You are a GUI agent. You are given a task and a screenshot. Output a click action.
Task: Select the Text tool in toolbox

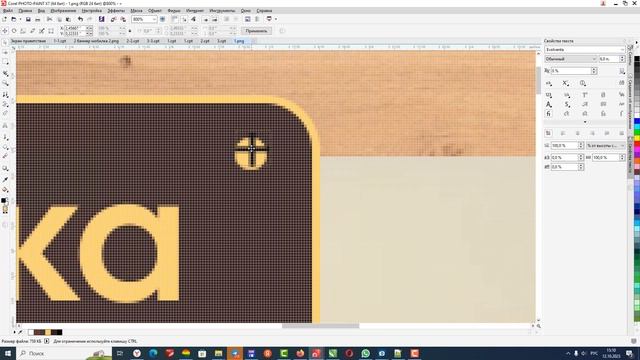5,126
